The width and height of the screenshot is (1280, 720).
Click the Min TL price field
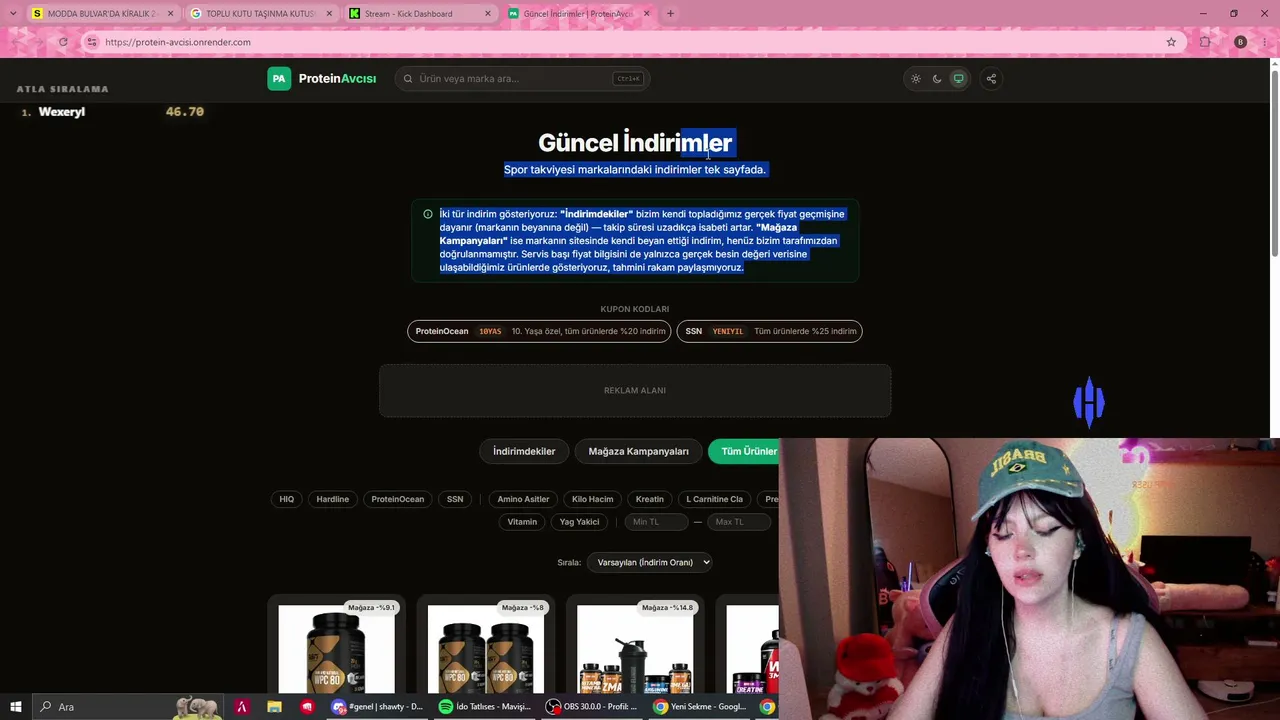tap(655, 522)
